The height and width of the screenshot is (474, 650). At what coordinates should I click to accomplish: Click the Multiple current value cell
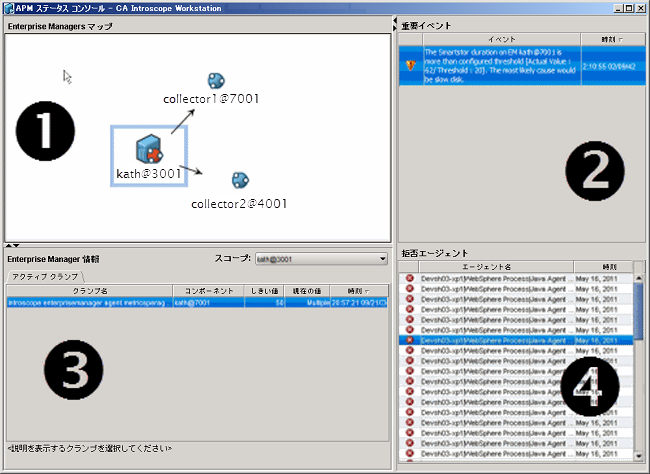[x=307, y=303]
